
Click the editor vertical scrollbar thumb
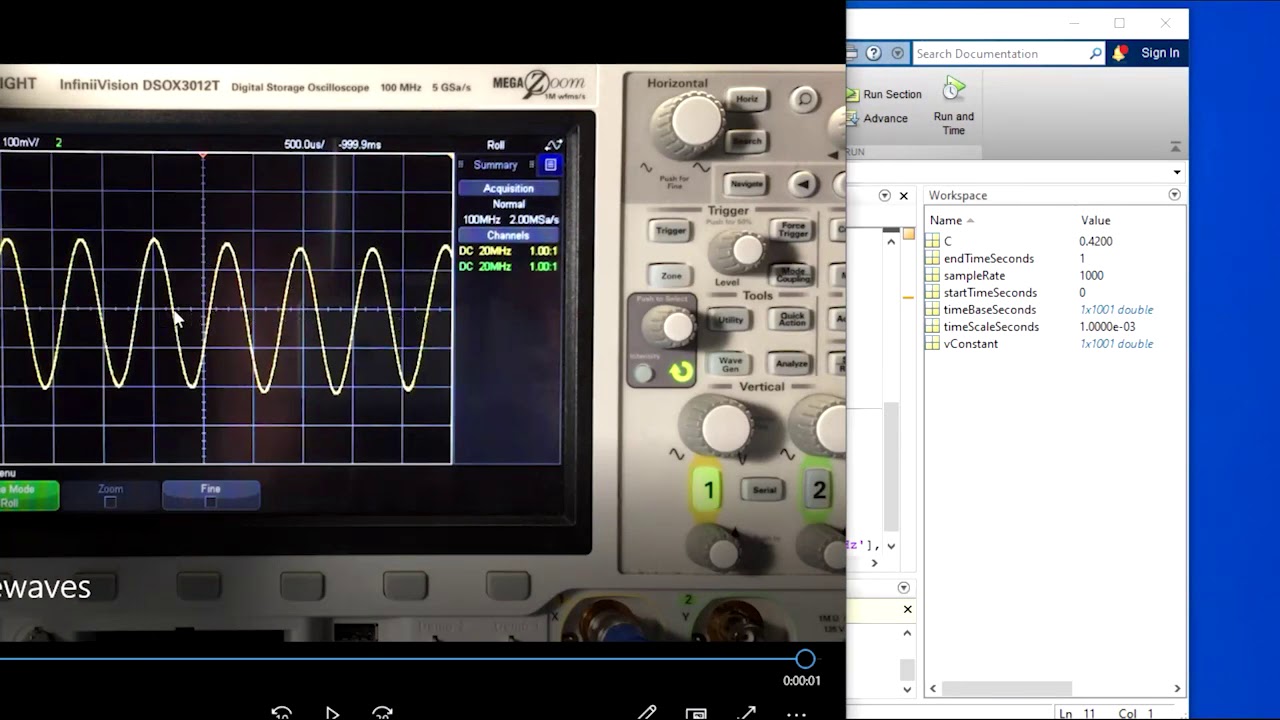coord(890,465)
